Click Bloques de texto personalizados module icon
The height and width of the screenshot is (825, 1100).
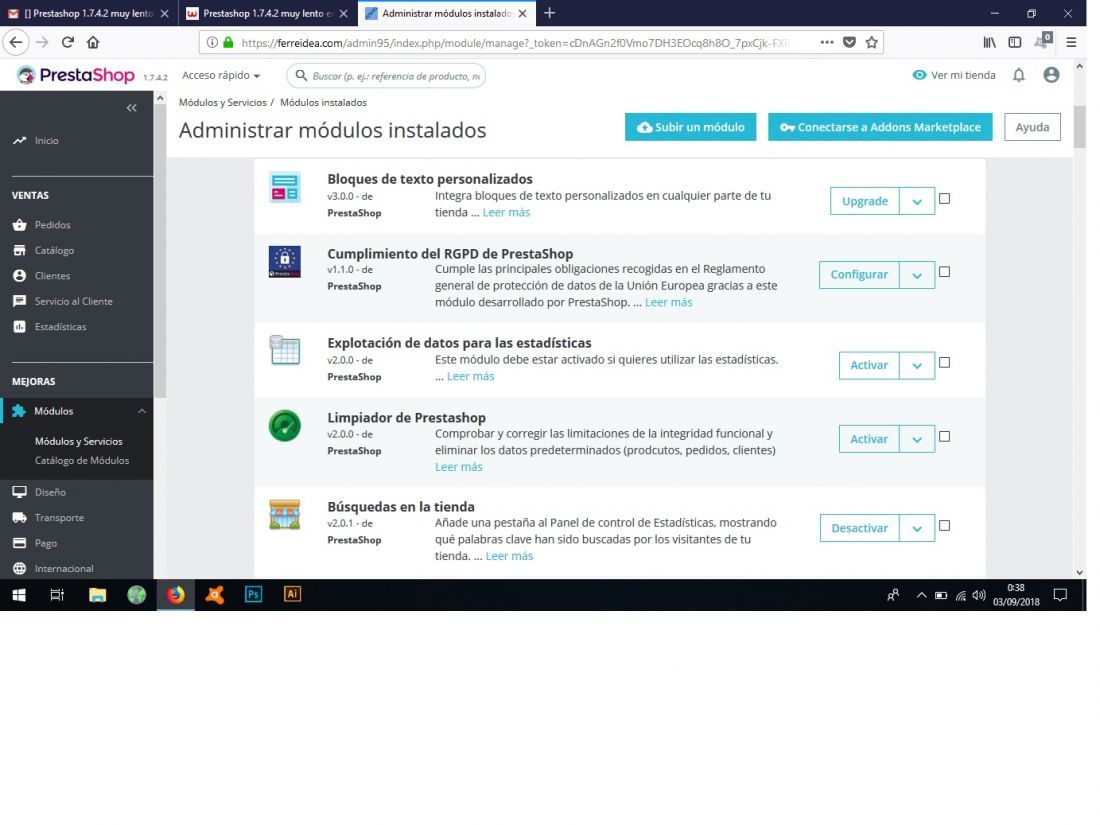(x=285, y=187)
